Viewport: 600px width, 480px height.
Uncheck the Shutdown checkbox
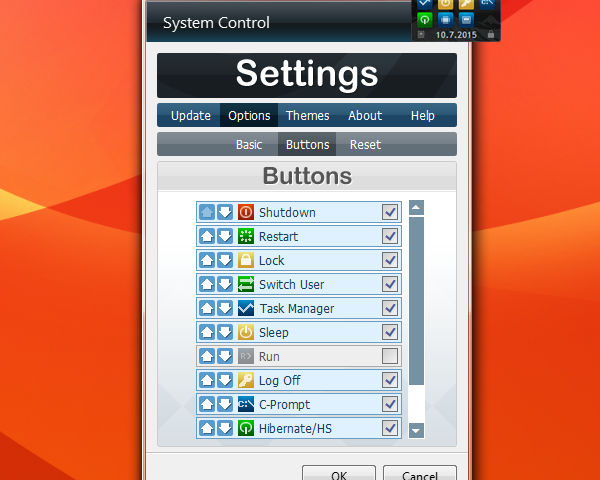(390, 212)
